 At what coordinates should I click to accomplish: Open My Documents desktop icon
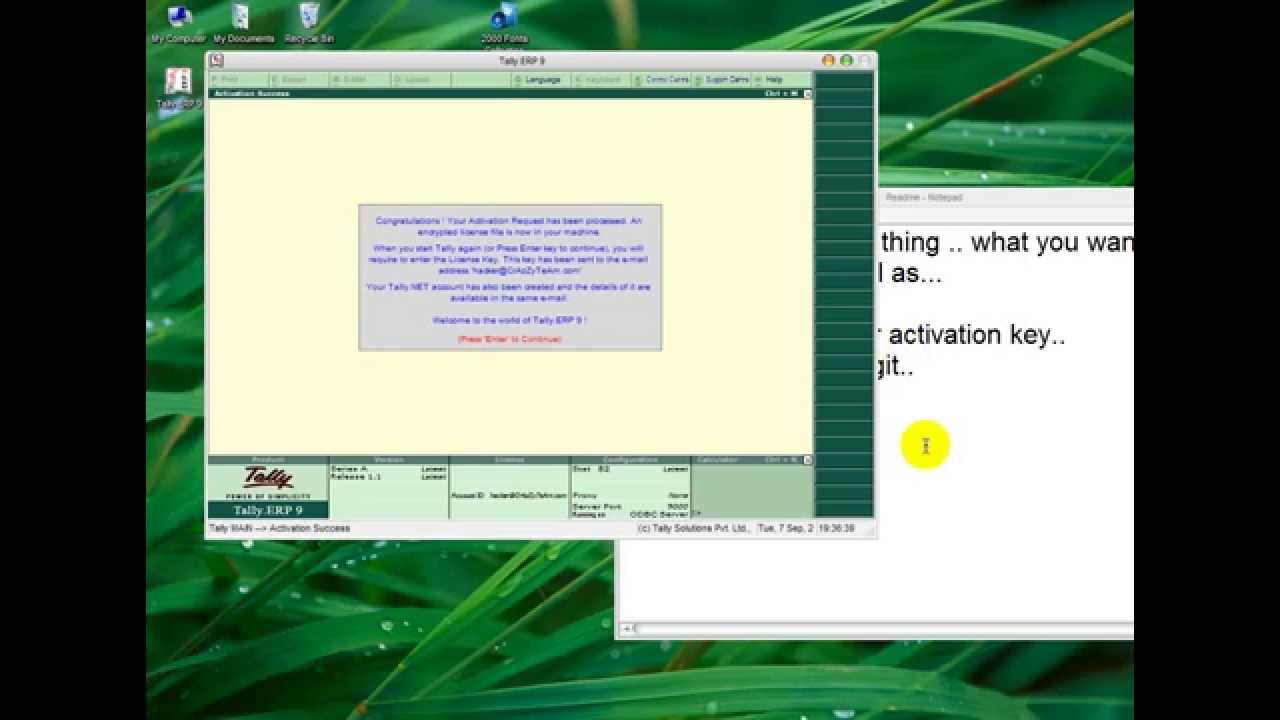click(x=243, y=24)
